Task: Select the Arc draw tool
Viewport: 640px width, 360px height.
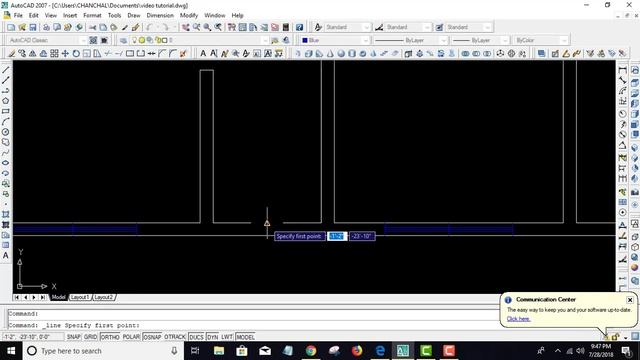Action: (6, 122)
